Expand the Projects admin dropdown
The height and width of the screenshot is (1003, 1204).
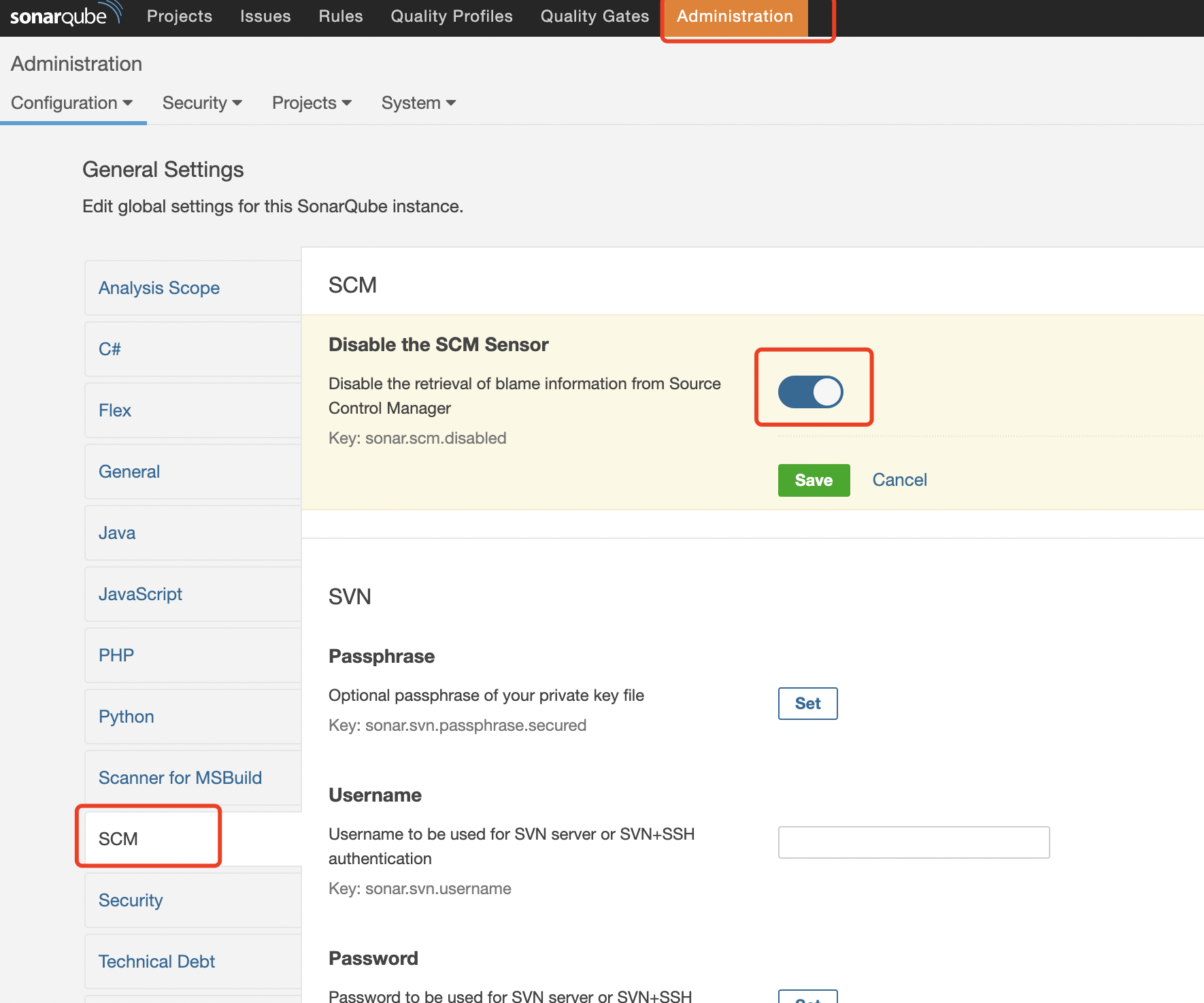pyautogui.click(x=312, y=103)
